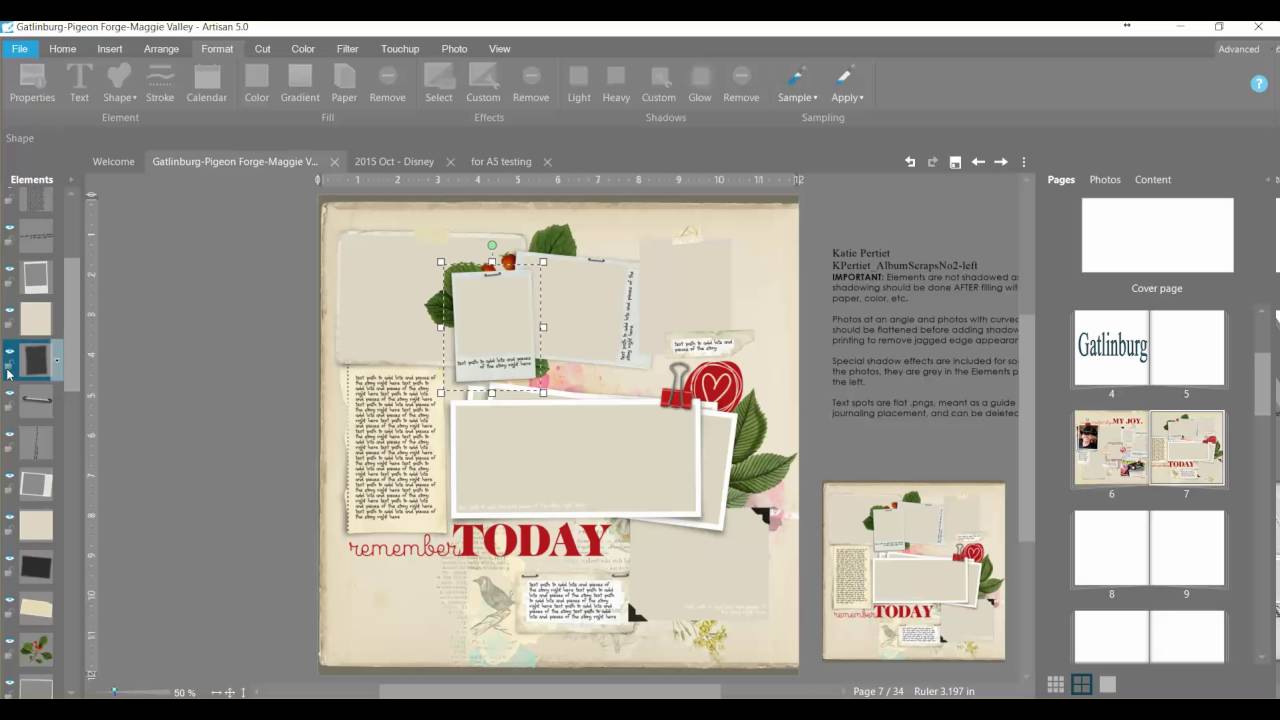Remove the shadow from the element
The image size is (1280, 720).
tap(741, 83)
